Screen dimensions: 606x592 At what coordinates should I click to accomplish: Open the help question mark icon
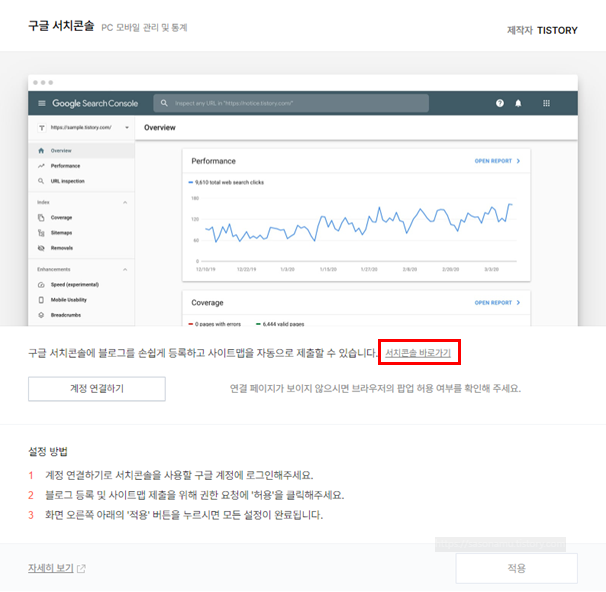[500, 103]
